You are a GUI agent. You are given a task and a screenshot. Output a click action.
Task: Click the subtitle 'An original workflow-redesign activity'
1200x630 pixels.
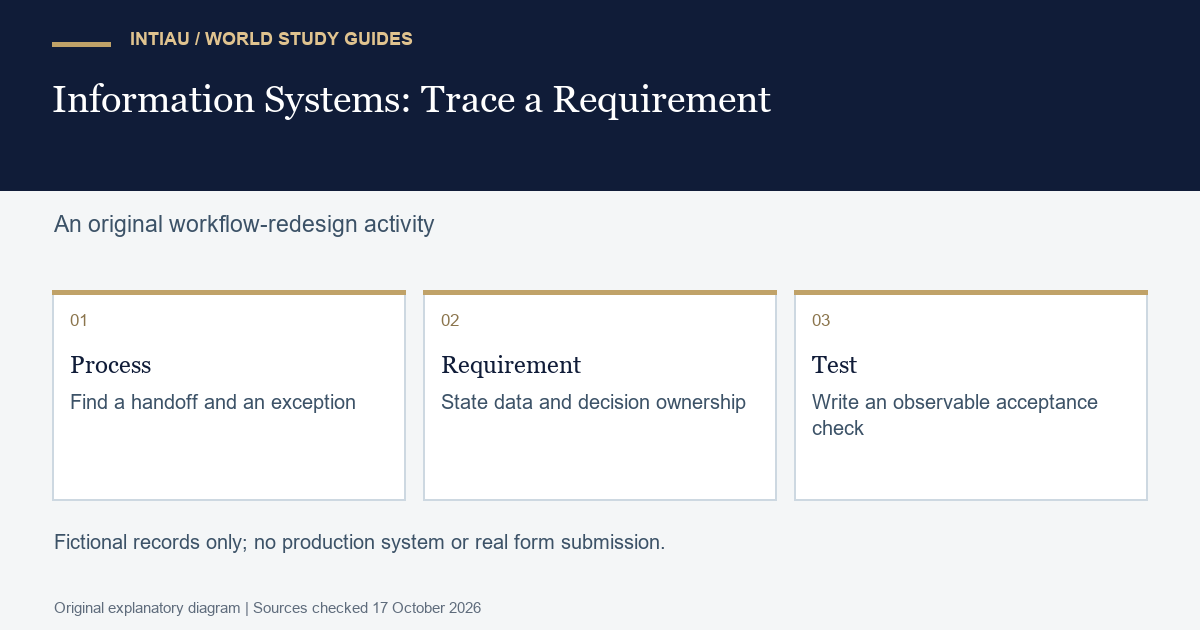[x=244, y=224]
